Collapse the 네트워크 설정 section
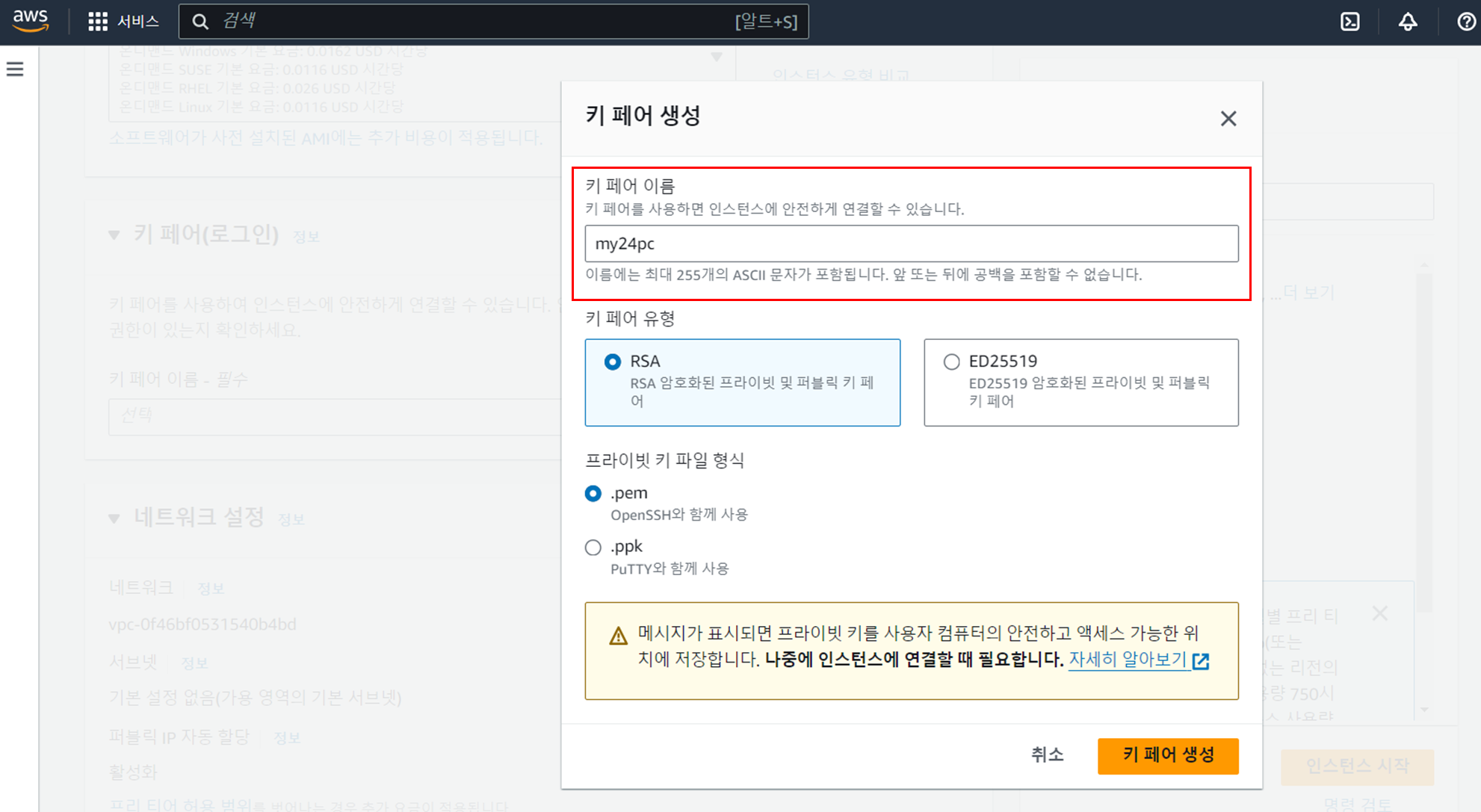Viewport: 1481px width, 812px height. pos(114,518)
